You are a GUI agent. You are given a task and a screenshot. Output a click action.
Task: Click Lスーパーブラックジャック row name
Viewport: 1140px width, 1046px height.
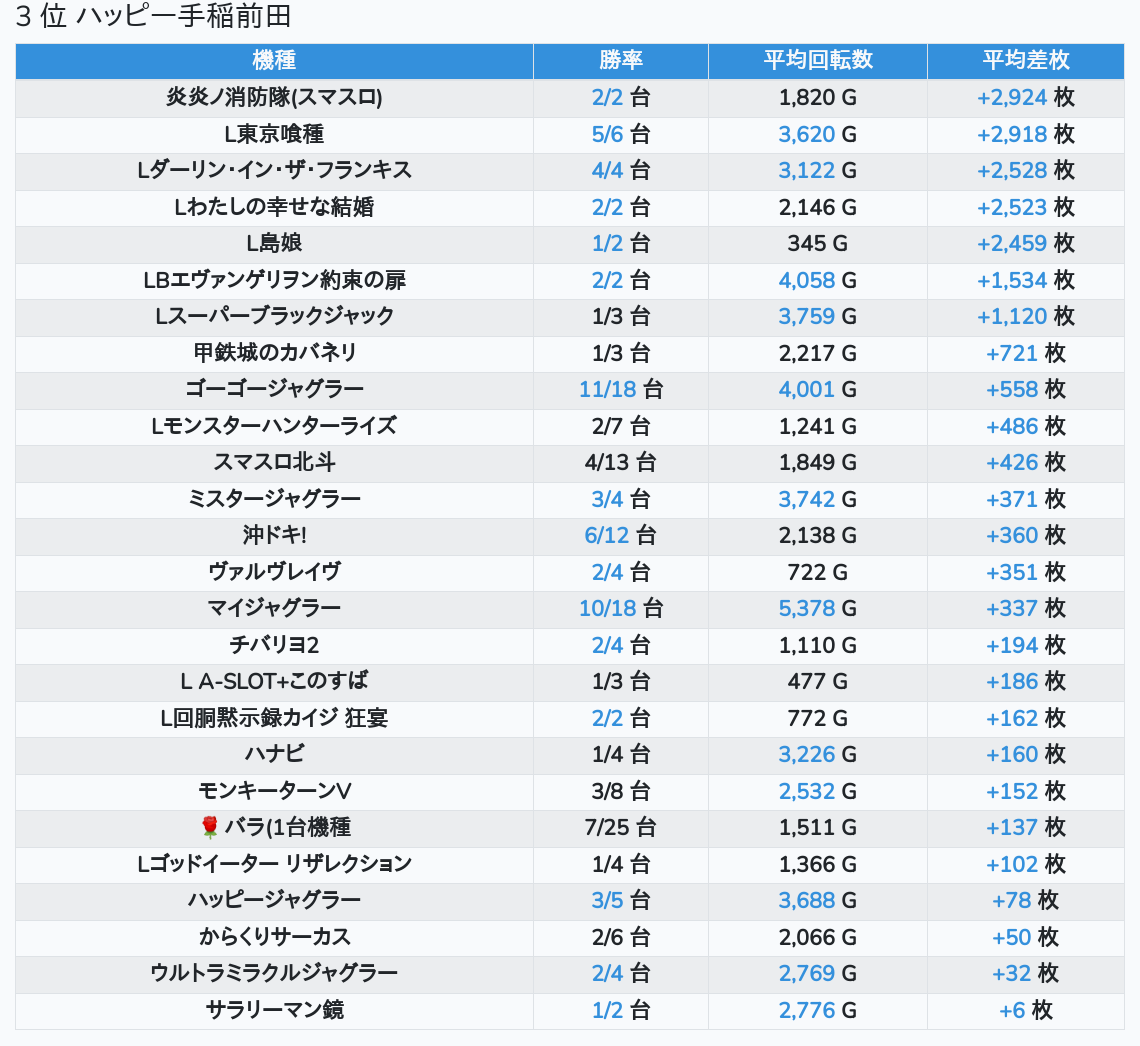pos(274,316)
